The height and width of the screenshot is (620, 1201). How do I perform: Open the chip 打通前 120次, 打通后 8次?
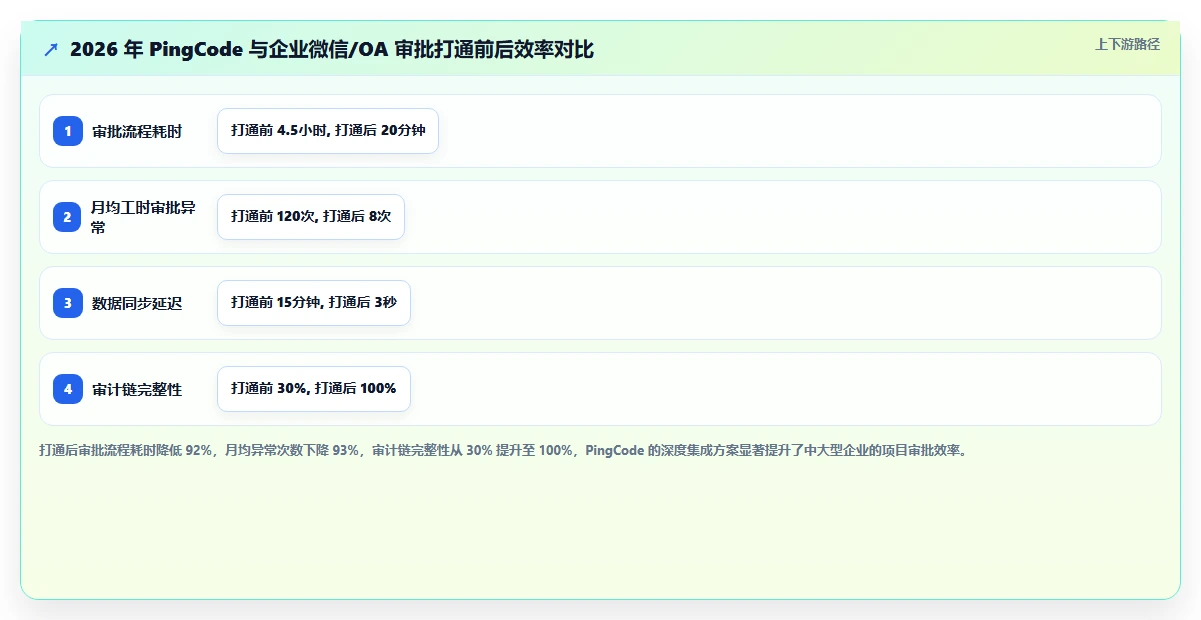[311, 217]
